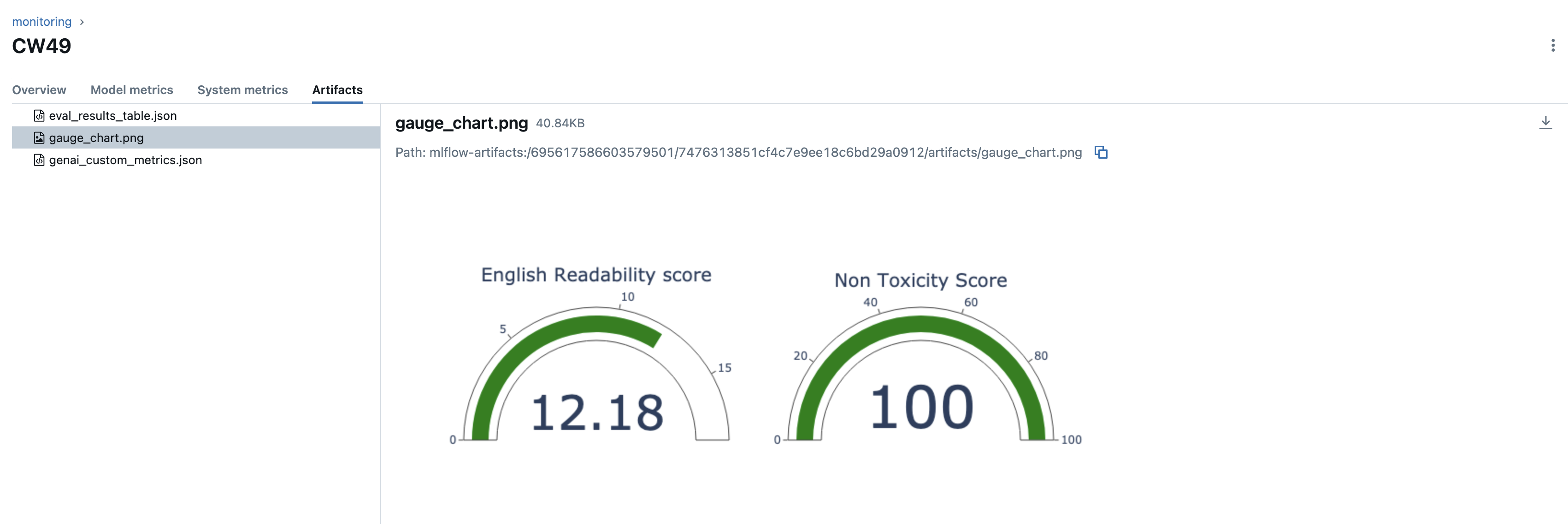This screenshot has height=524, width=1568.
Task: Select eval_results_table.json in artifact tree
Action: (112, 116)
